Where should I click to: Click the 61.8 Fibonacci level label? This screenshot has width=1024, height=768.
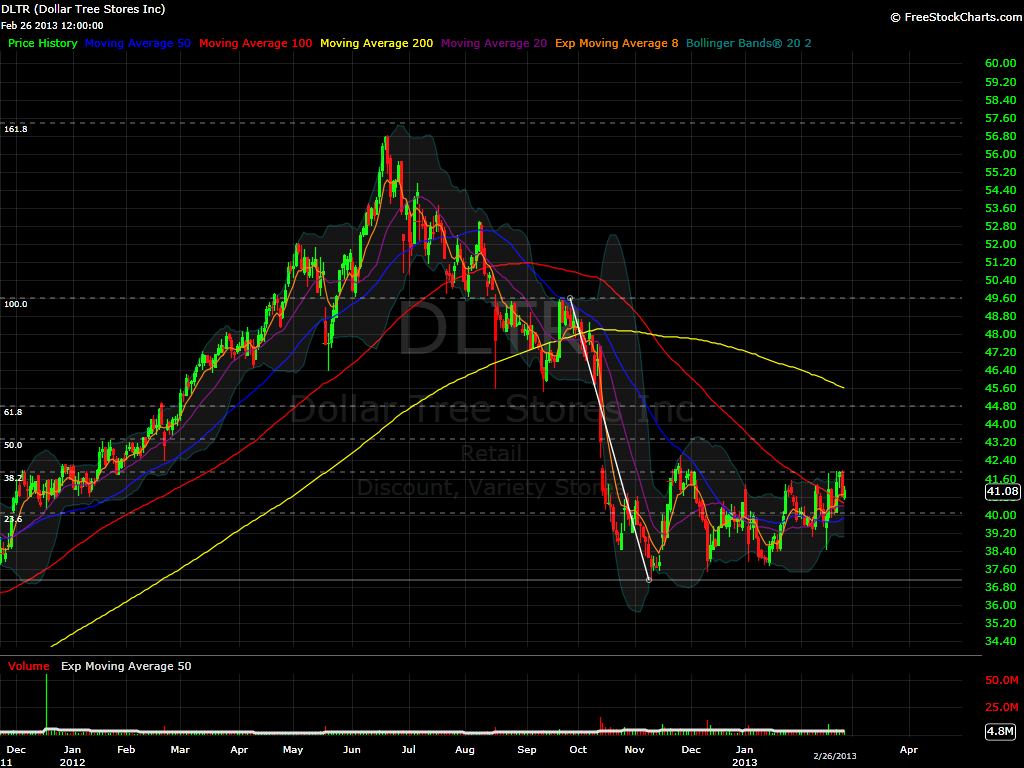click(x=13, y=412)
